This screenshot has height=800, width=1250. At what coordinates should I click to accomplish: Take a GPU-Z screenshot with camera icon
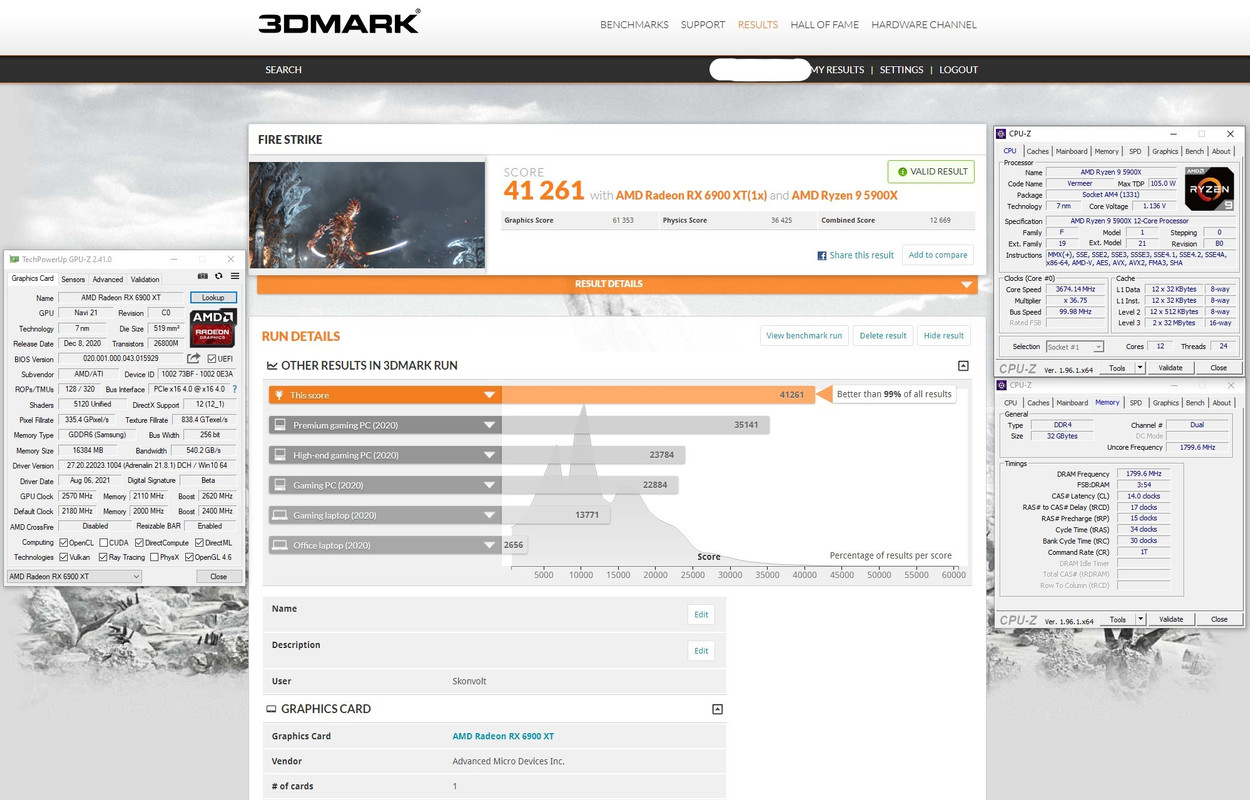click(x=203, y=276)
